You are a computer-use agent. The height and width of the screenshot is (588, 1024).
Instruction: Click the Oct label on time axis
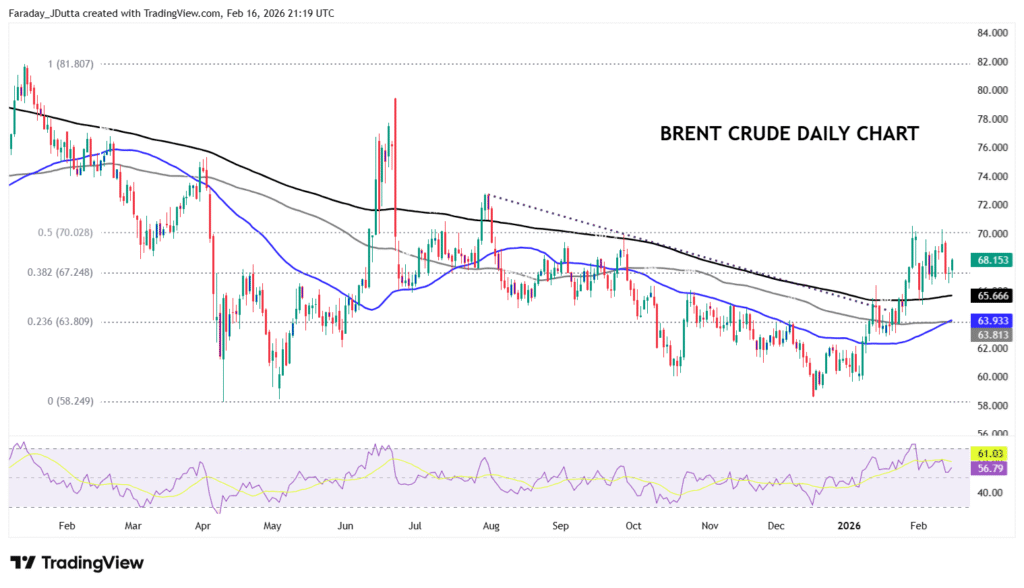click(x=633, y=524)
